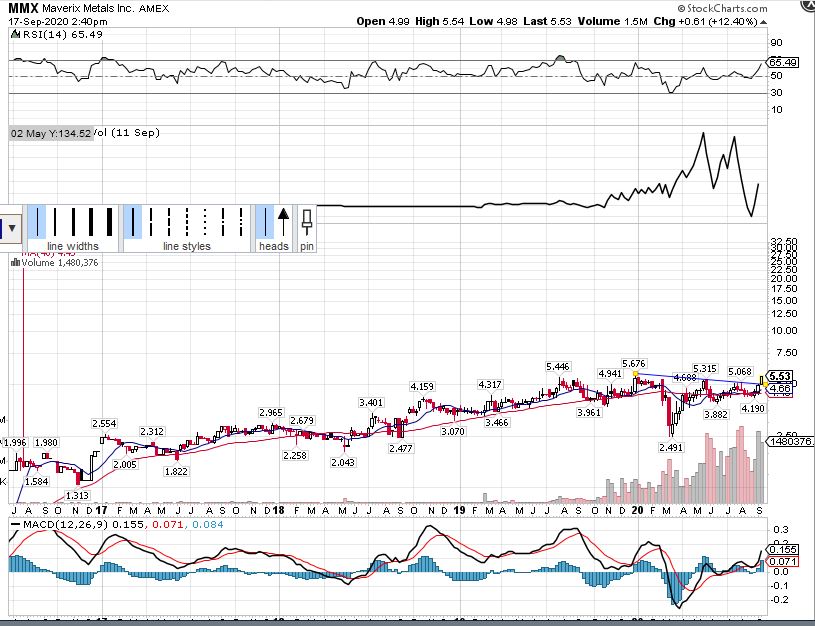Pin the annotation toolbar
815x626 pixels.
[307, 222]
